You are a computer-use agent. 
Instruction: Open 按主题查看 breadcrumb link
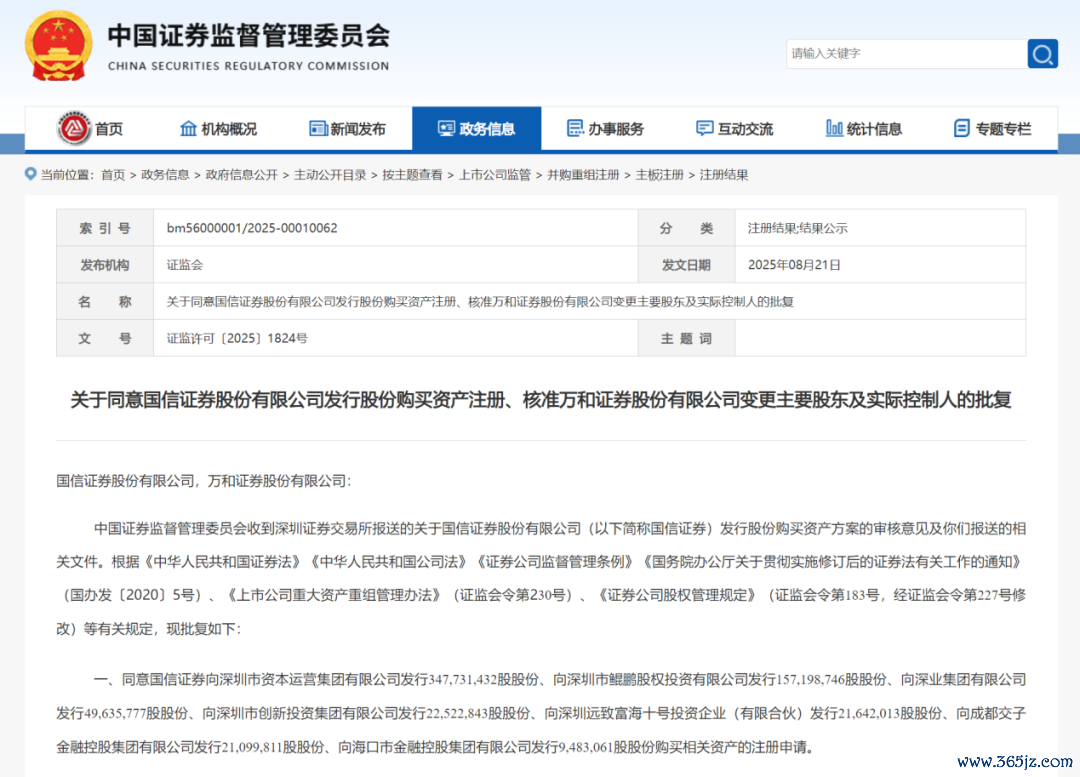[413, 175]
